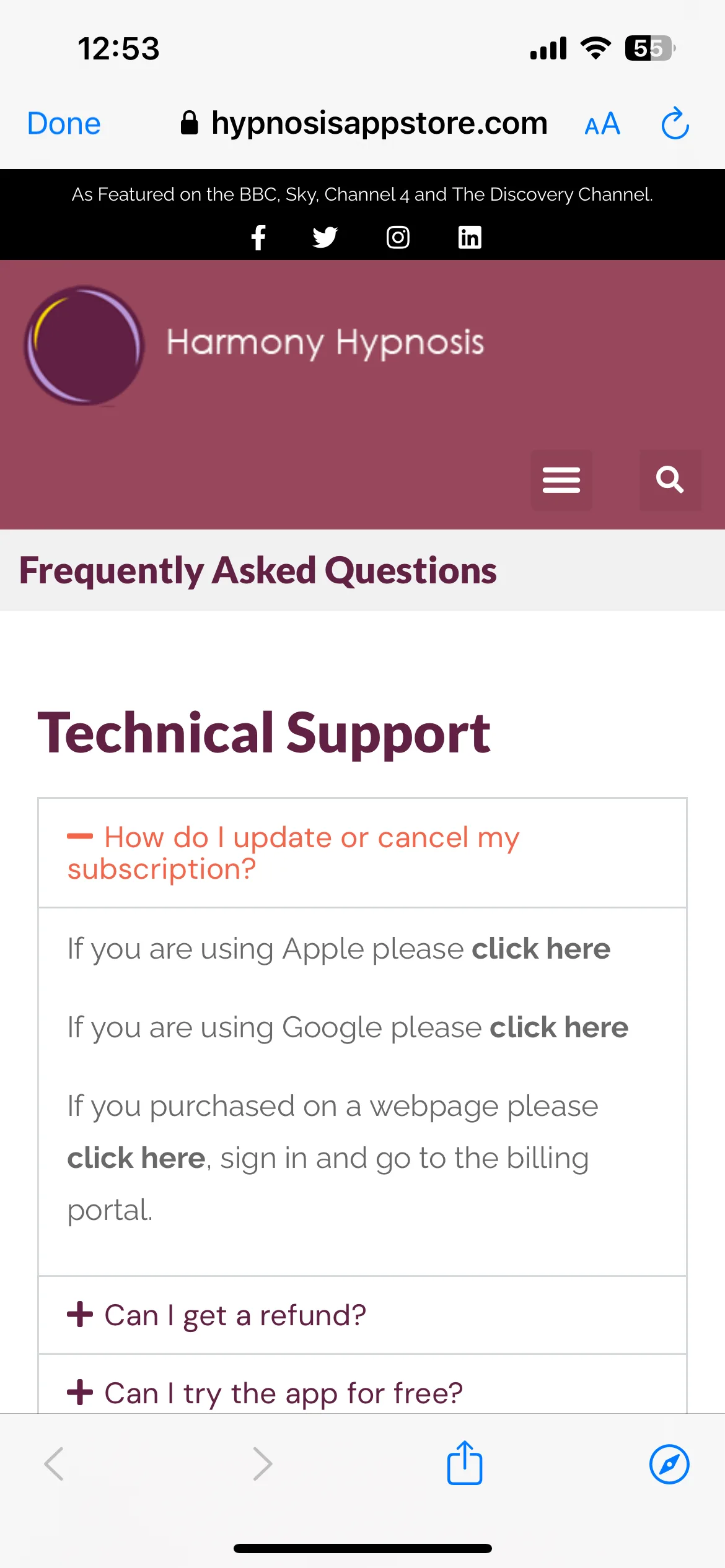The height and width of the screenshot is (1568, 725).
Task: Open the Facebook social icon
Action: [x=258, y=237]
